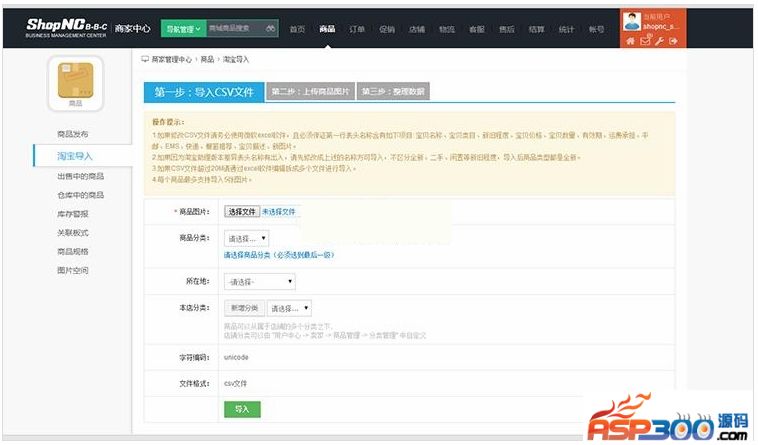
Task: Click the wrench settings icon in user panel
Action: [659, 41]
